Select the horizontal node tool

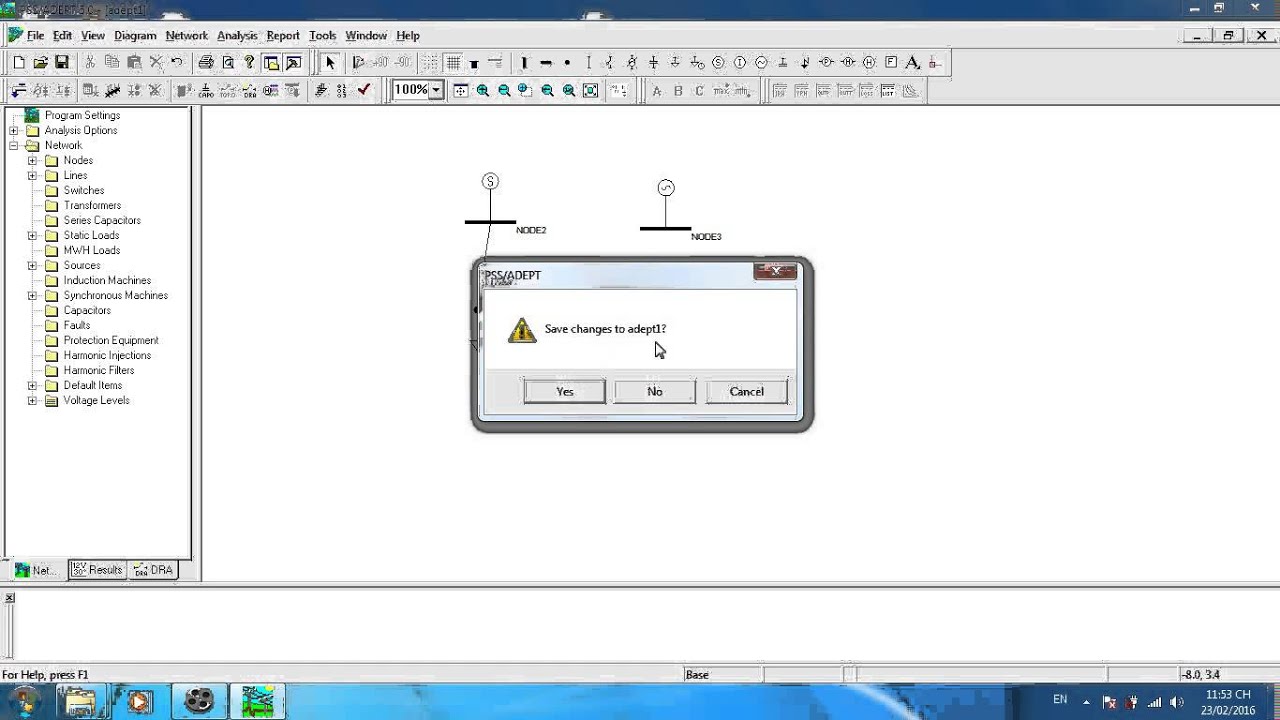coord(546,62)
